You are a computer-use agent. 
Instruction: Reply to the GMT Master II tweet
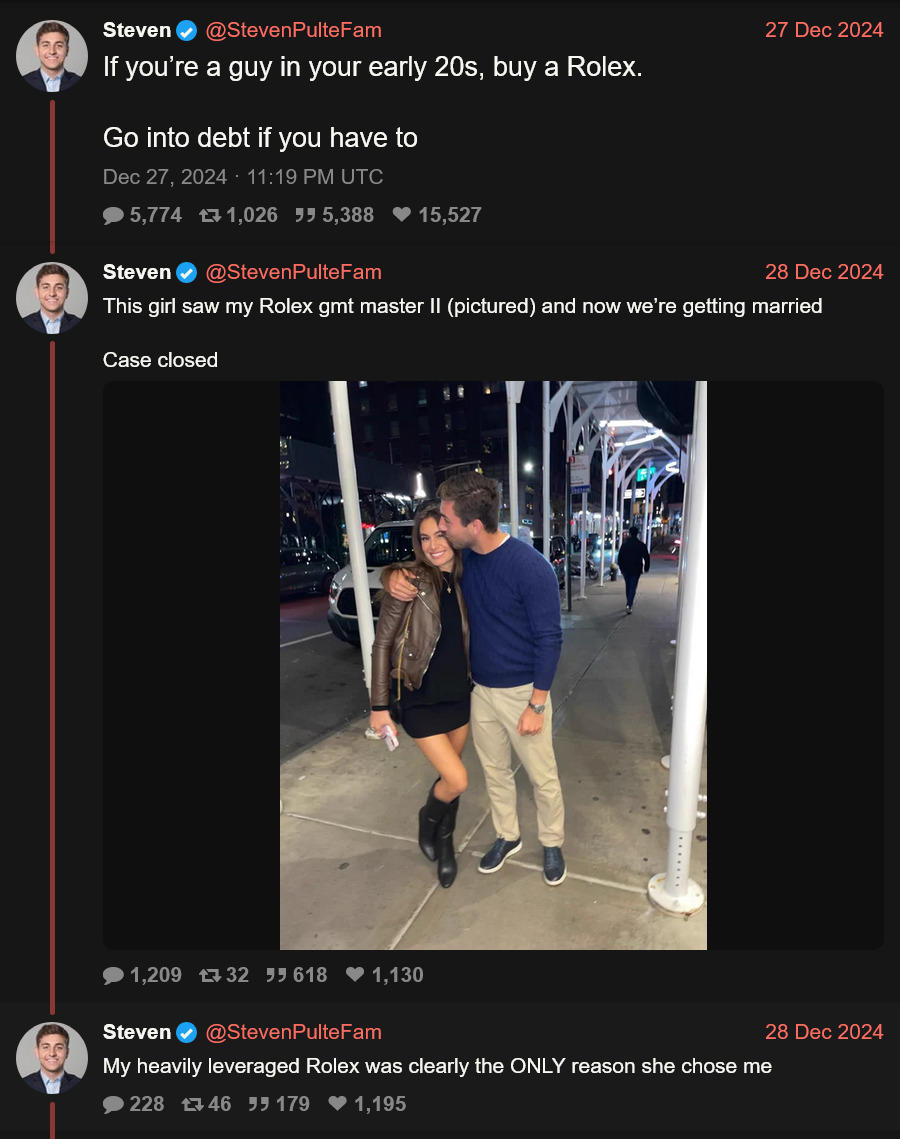pyautogui.click(x=113, y=974)
